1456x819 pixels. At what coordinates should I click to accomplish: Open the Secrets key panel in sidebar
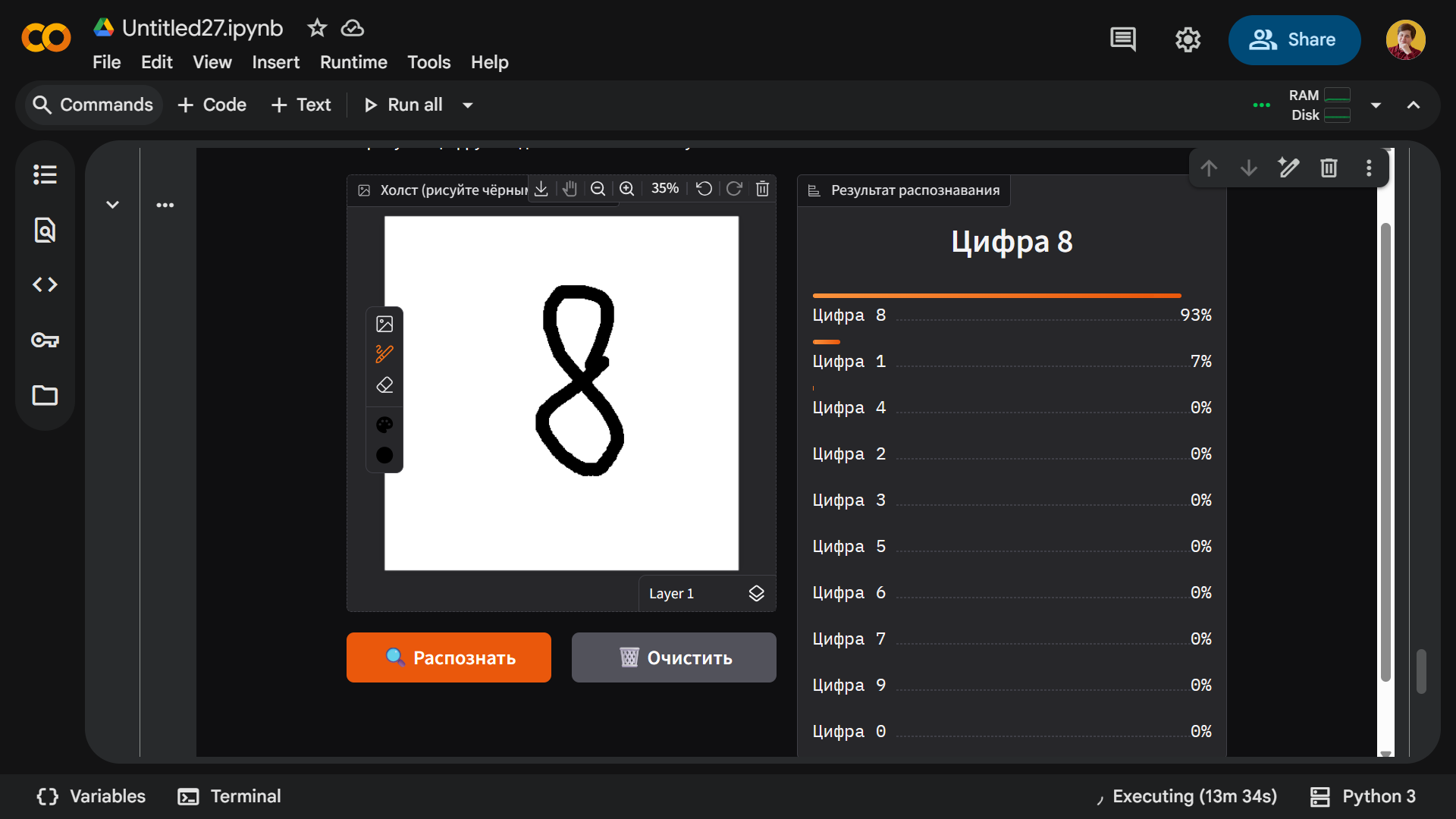[45, 340]
